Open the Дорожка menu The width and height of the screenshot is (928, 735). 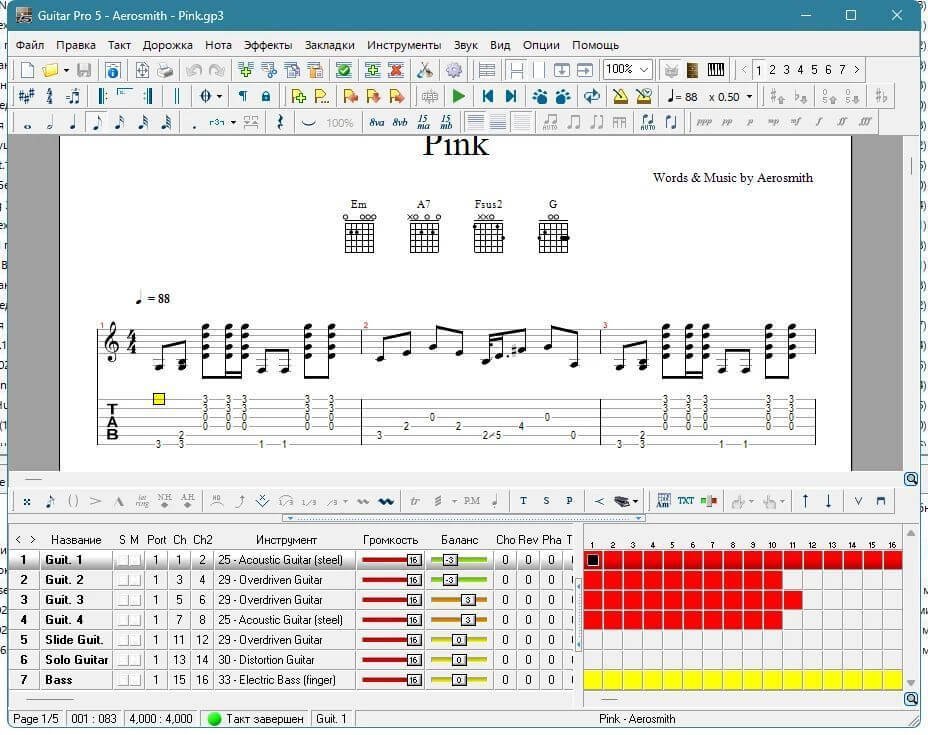[167, 45]
